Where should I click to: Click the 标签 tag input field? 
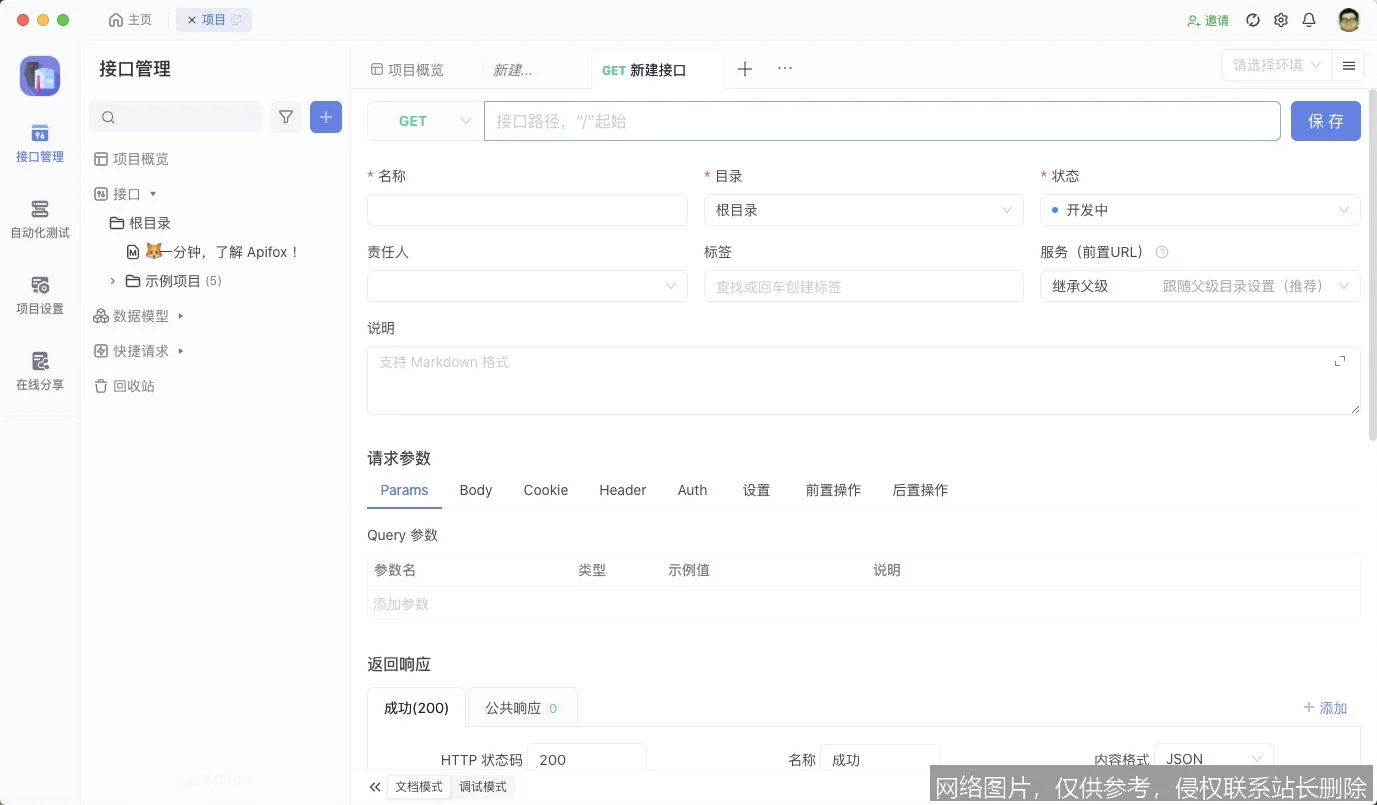pos(864,286)
